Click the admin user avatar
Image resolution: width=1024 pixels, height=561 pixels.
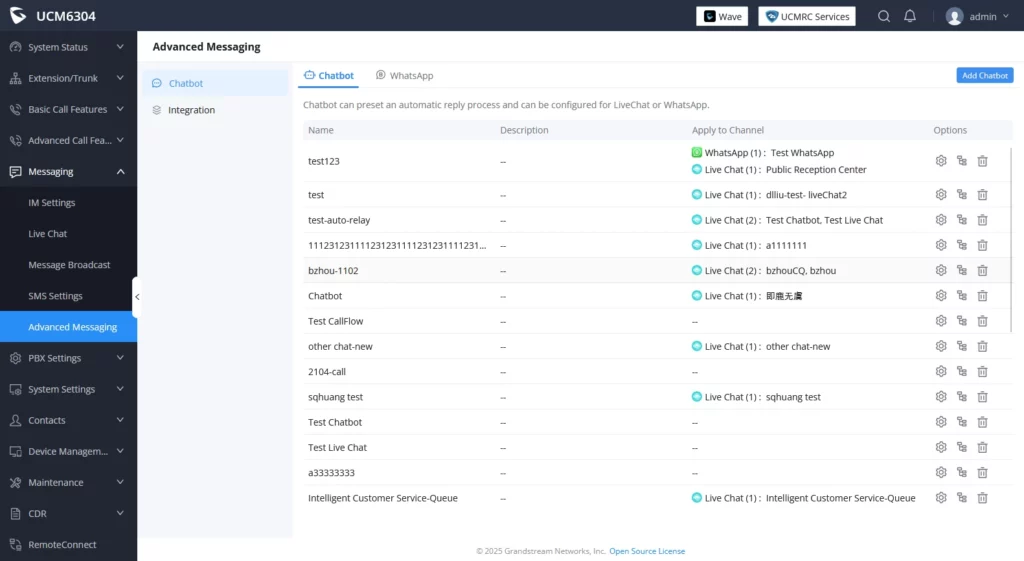(954, 16)
